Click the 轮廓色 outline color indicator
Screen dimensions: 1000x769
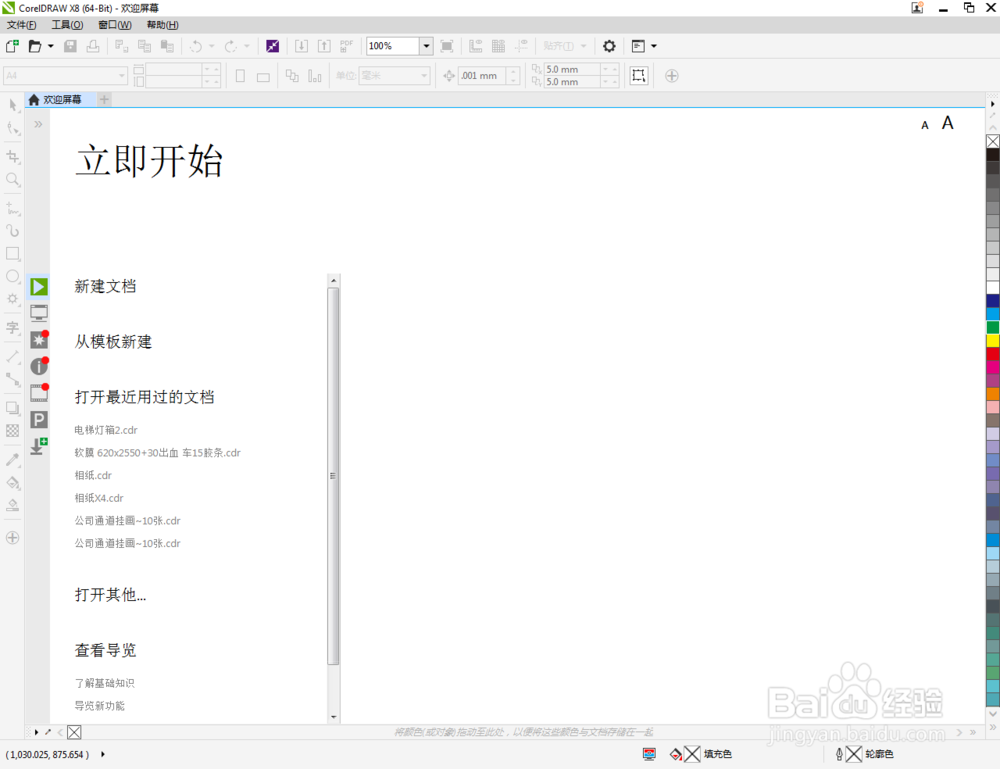coord(864,754)
